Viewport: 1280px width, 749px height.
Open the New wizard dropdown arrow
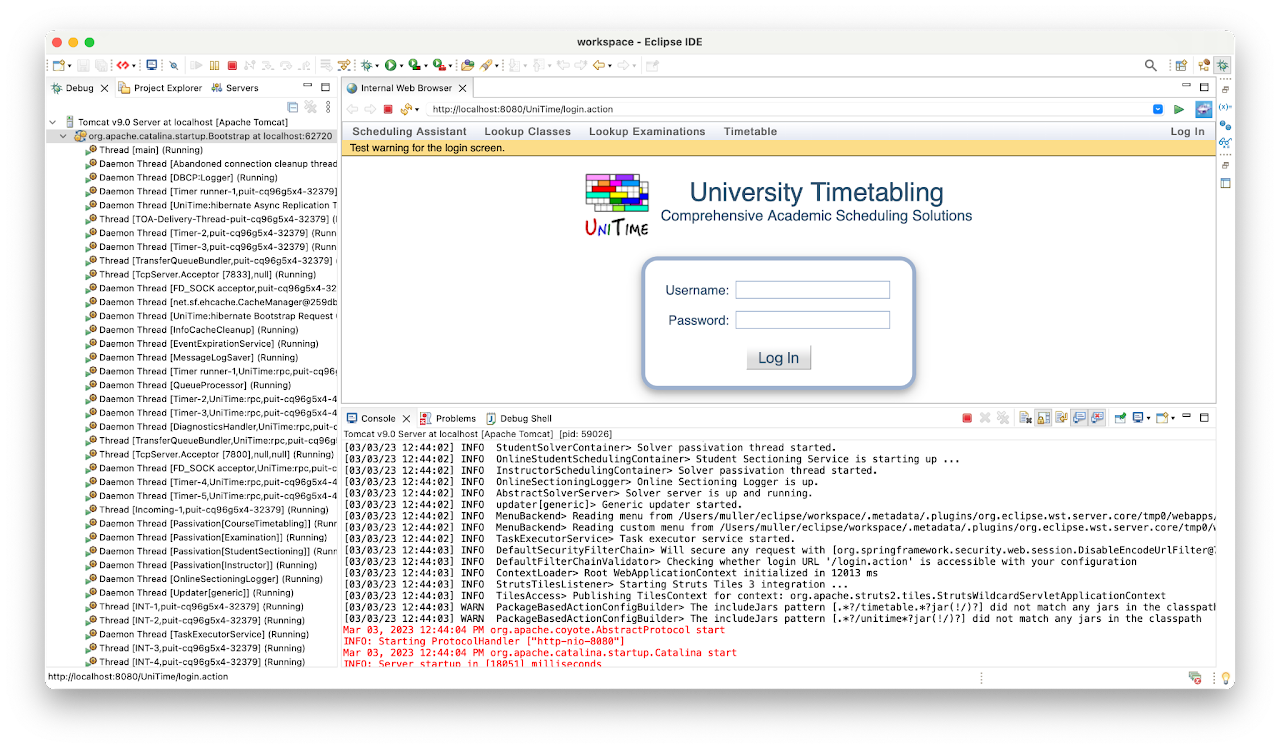click(x=70, y=66)
